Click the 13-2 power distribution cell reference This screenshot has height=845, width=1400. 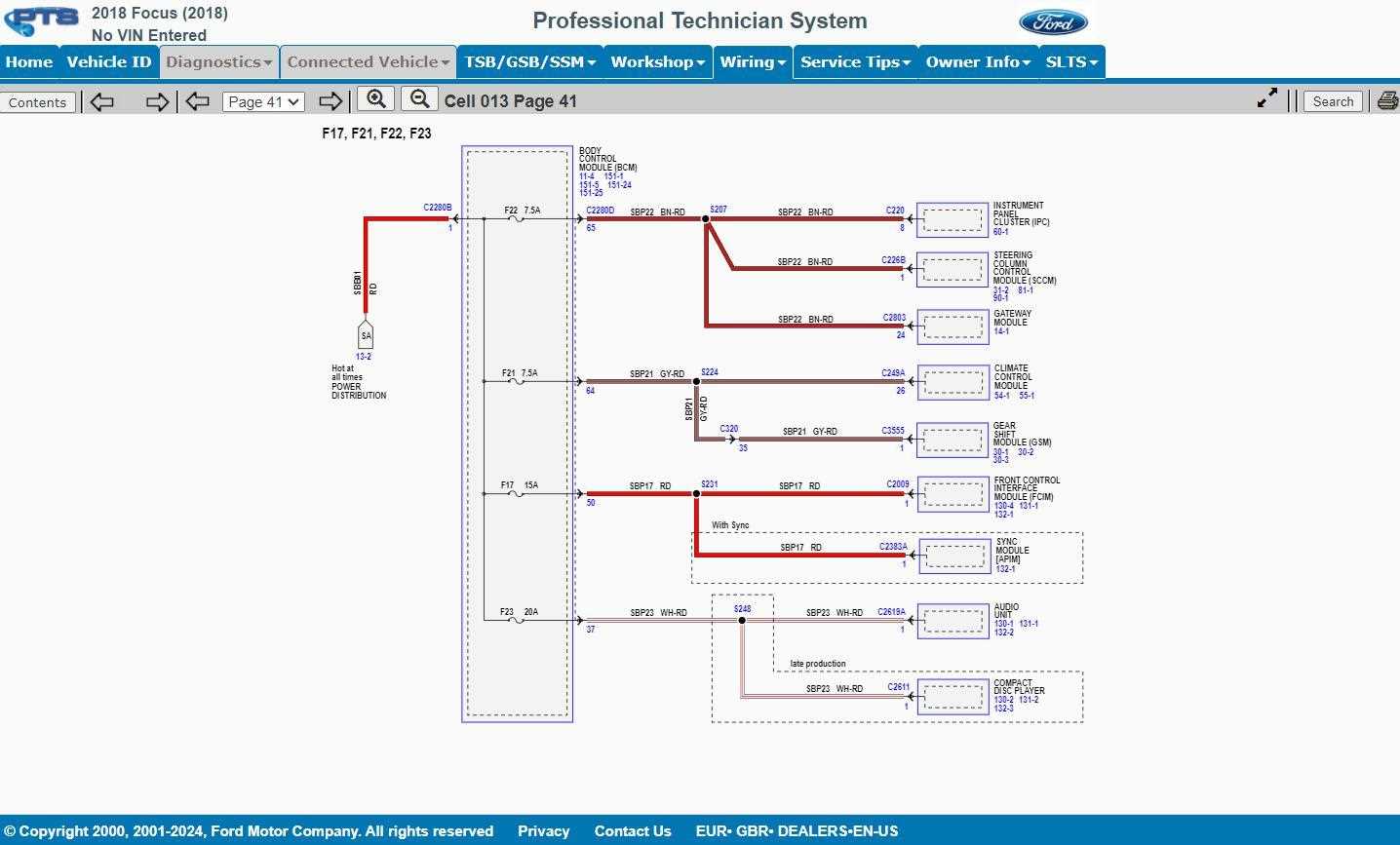pyautogui.click(x=363, y=357)
